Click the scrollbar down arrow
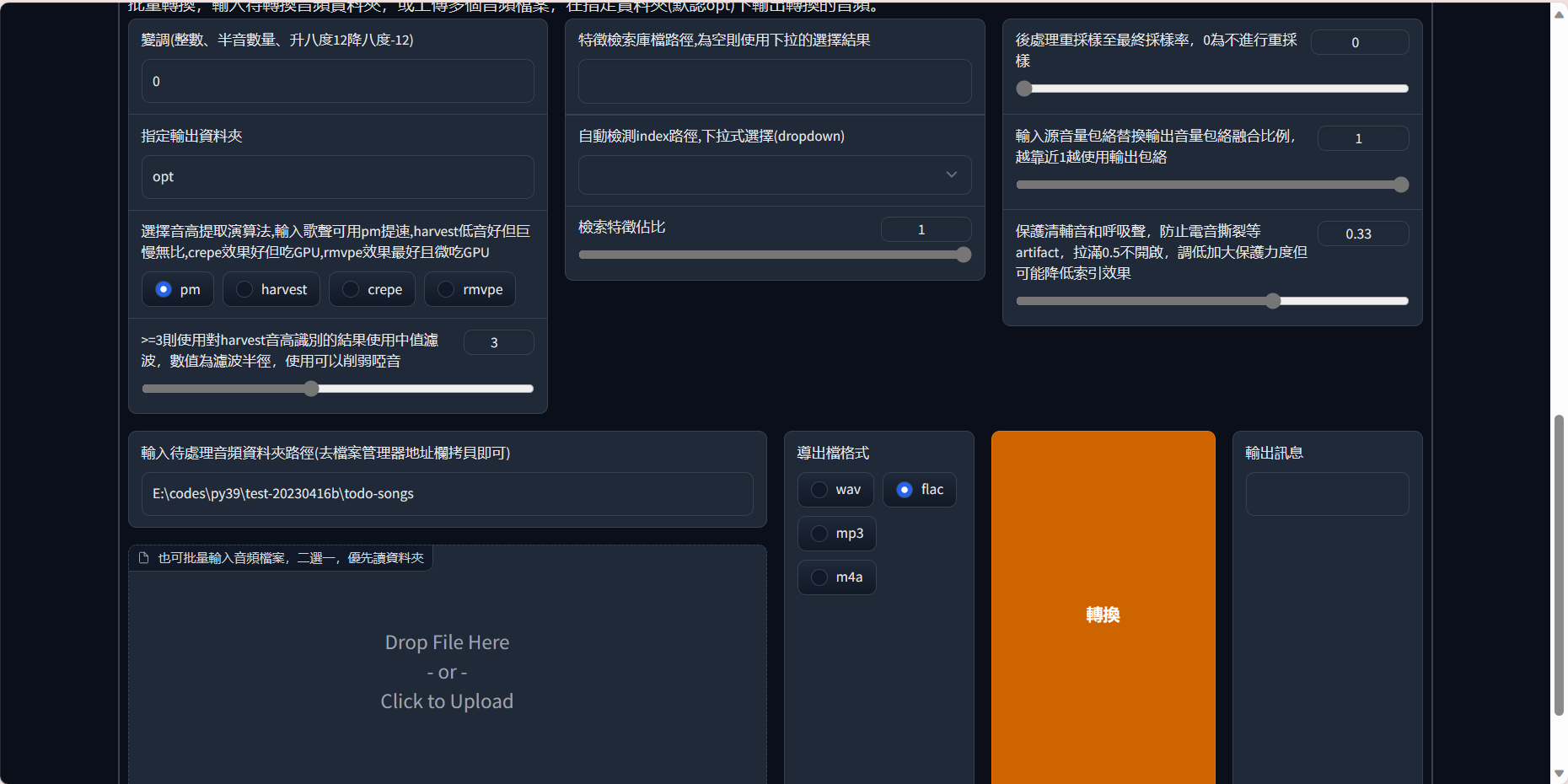 coord(1560,773)
